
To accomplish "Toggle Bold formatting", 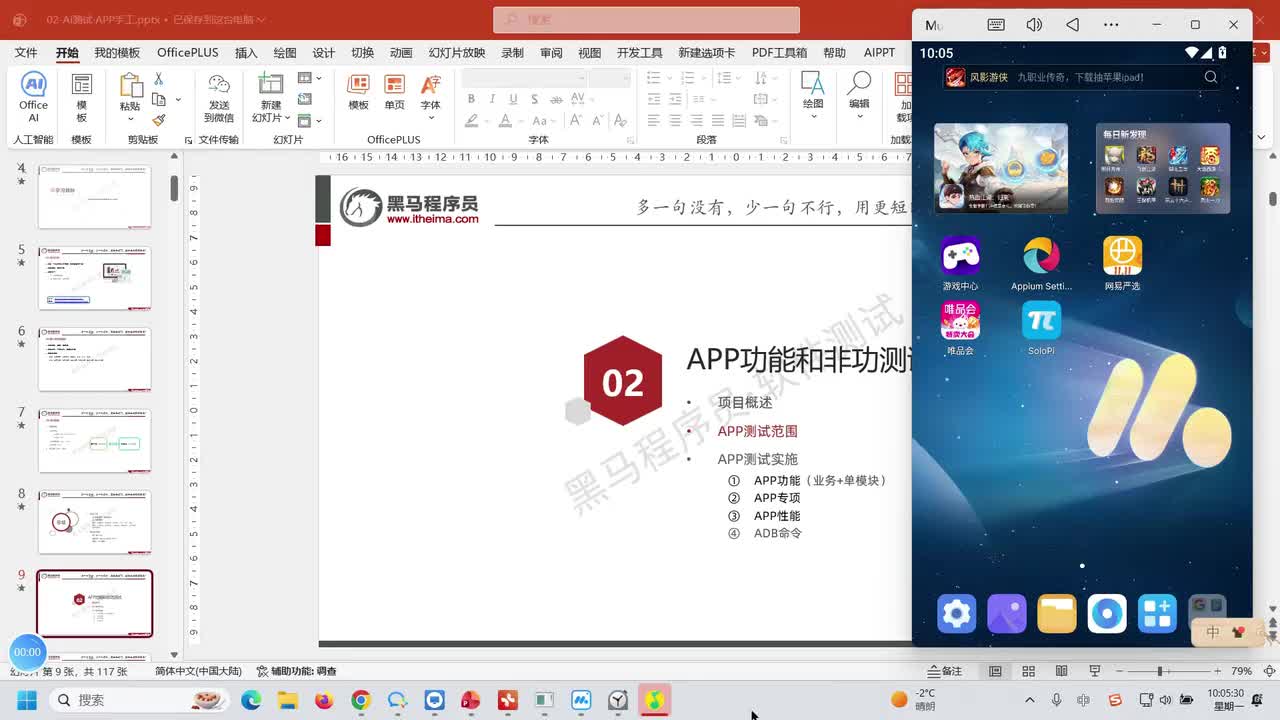I will [x=471, y=99].
